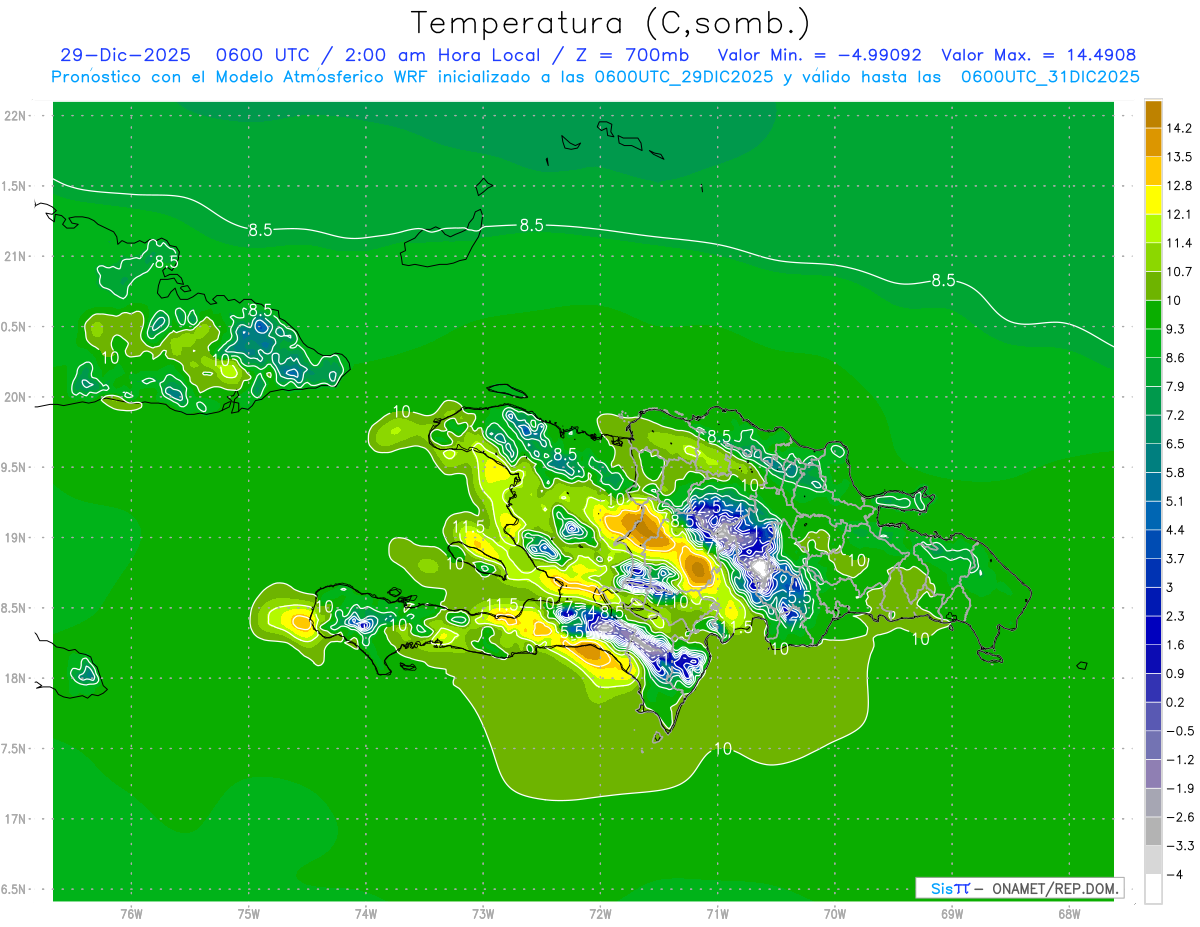Click the '20N' latitude axis label
The height and width of the screenshot is (927, 1200).
(x=16, y=398)
